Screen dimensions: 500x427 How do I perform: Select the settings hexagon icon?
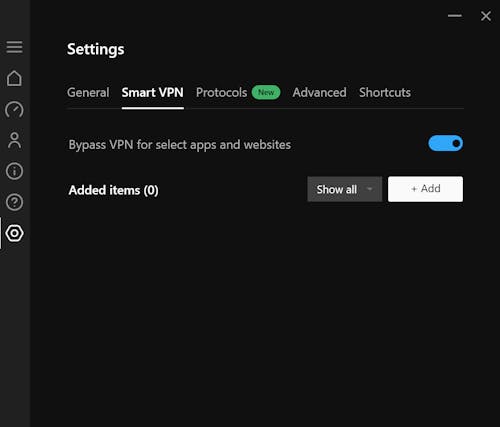pos(14,233)
